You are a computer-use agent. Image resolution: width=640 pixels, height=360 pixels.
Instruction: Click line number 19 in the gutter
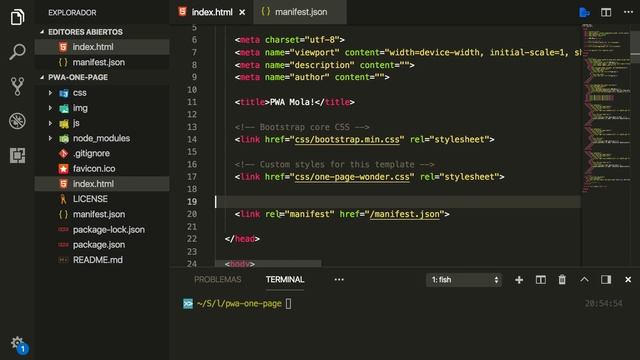click(x=192, y=202)
